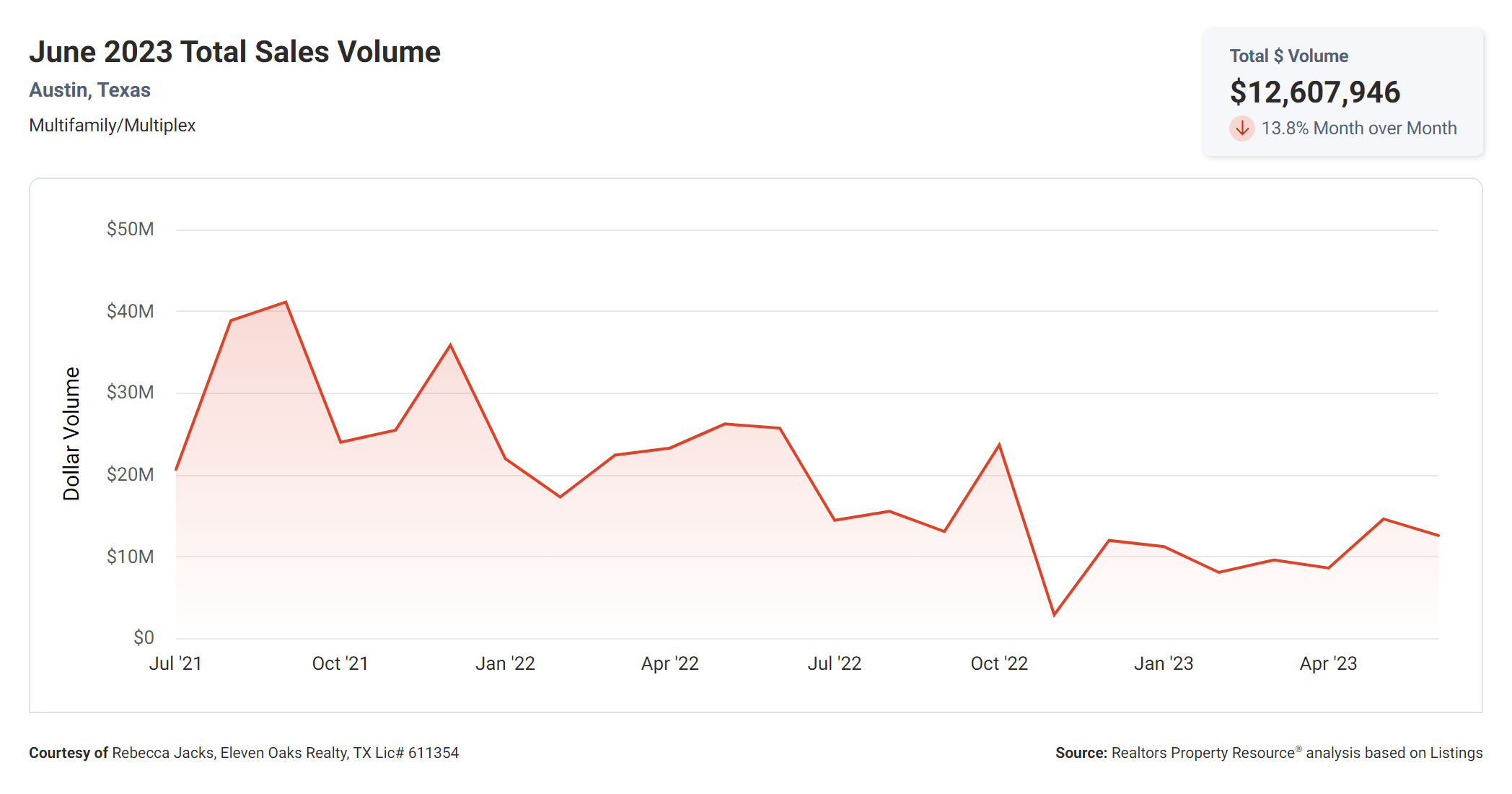Click the highest peak of the red line

point(286,302)
